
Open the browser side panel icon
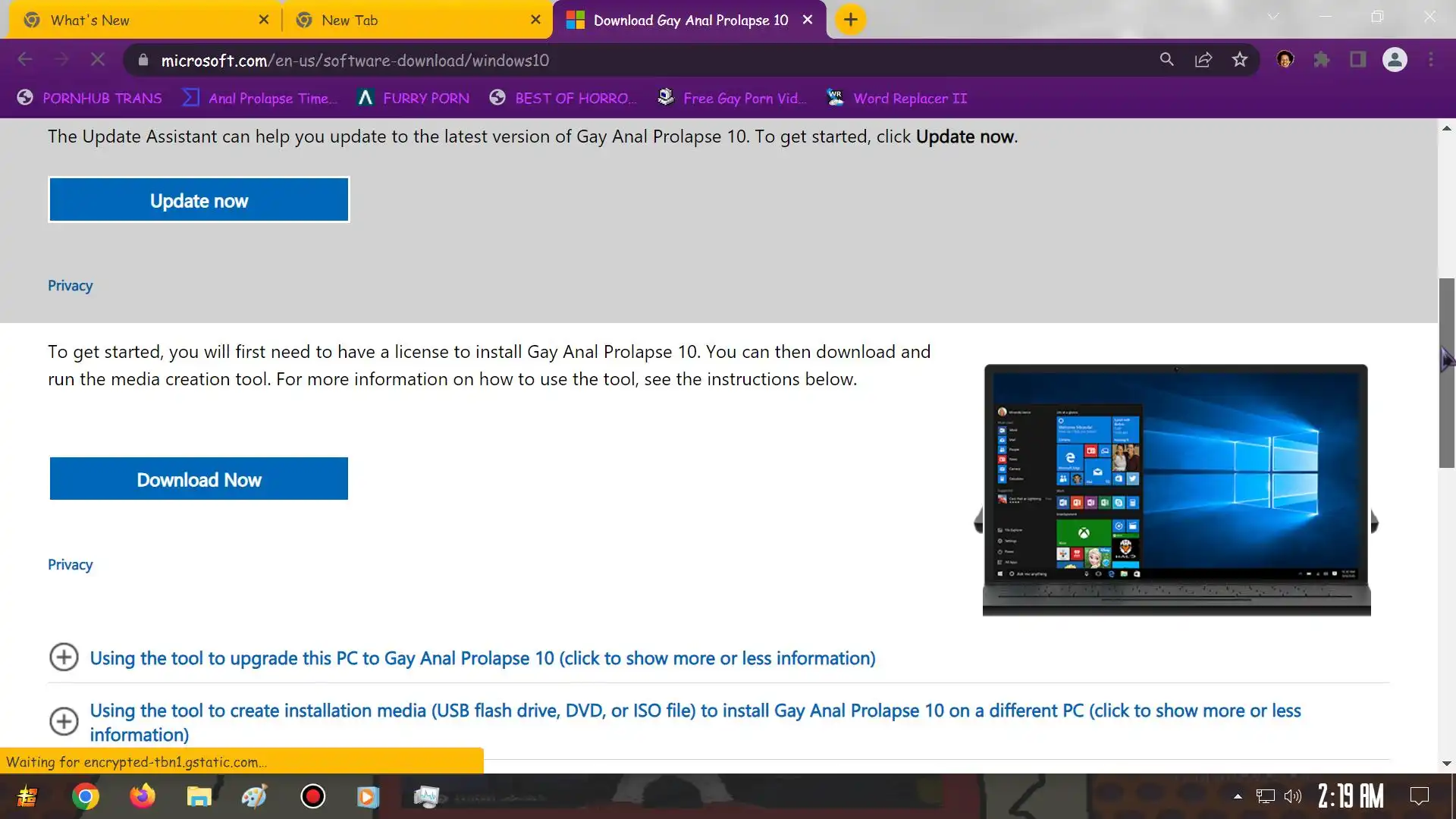[x=1357, y=60]
